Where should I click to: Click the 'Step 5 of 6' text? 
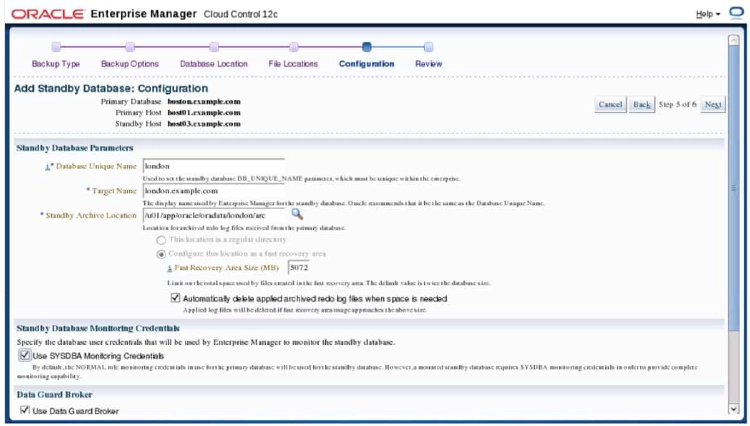[x=677, y=104]
